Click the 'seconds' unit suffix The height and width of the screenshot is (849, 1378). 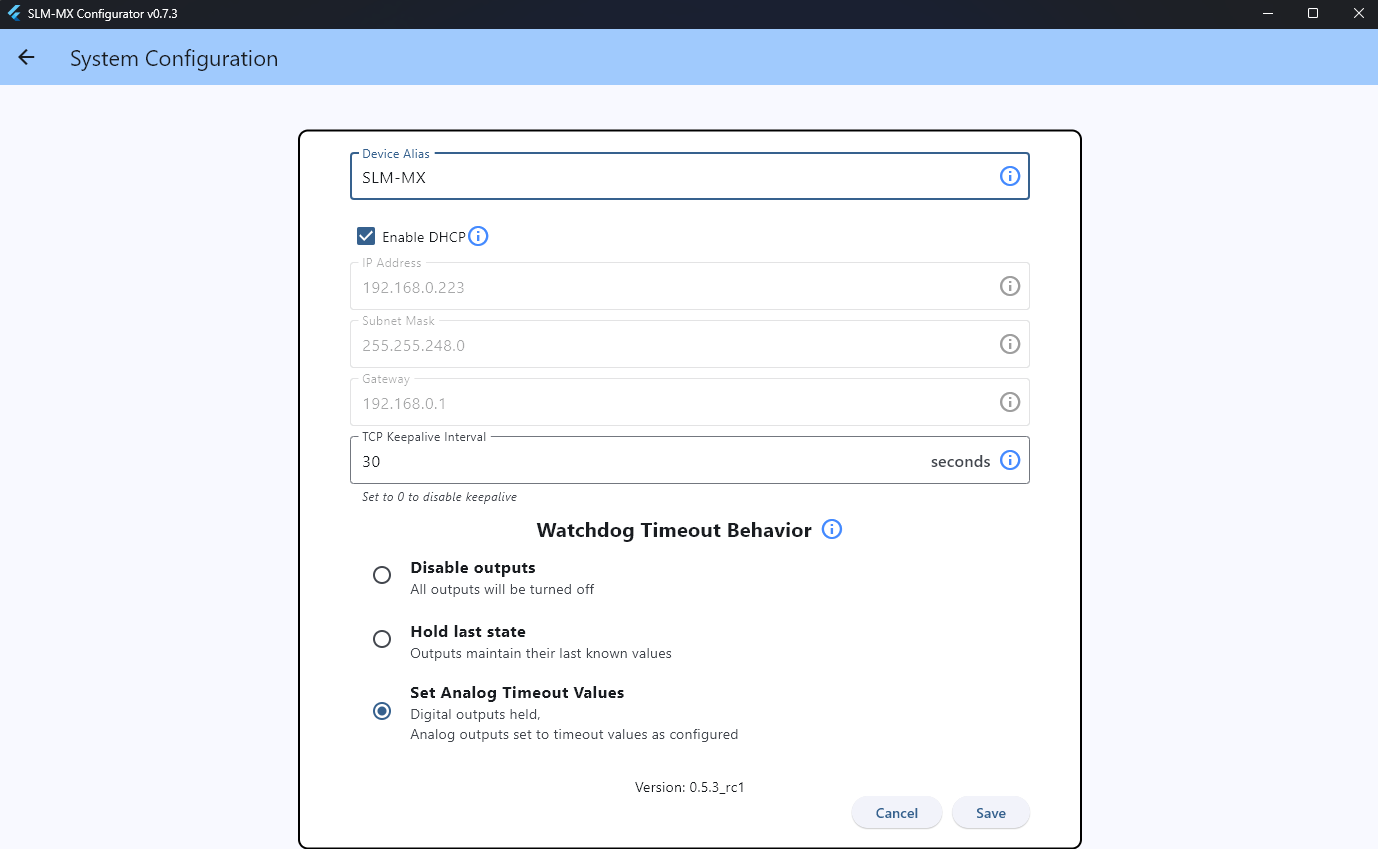tap(960, 461)
